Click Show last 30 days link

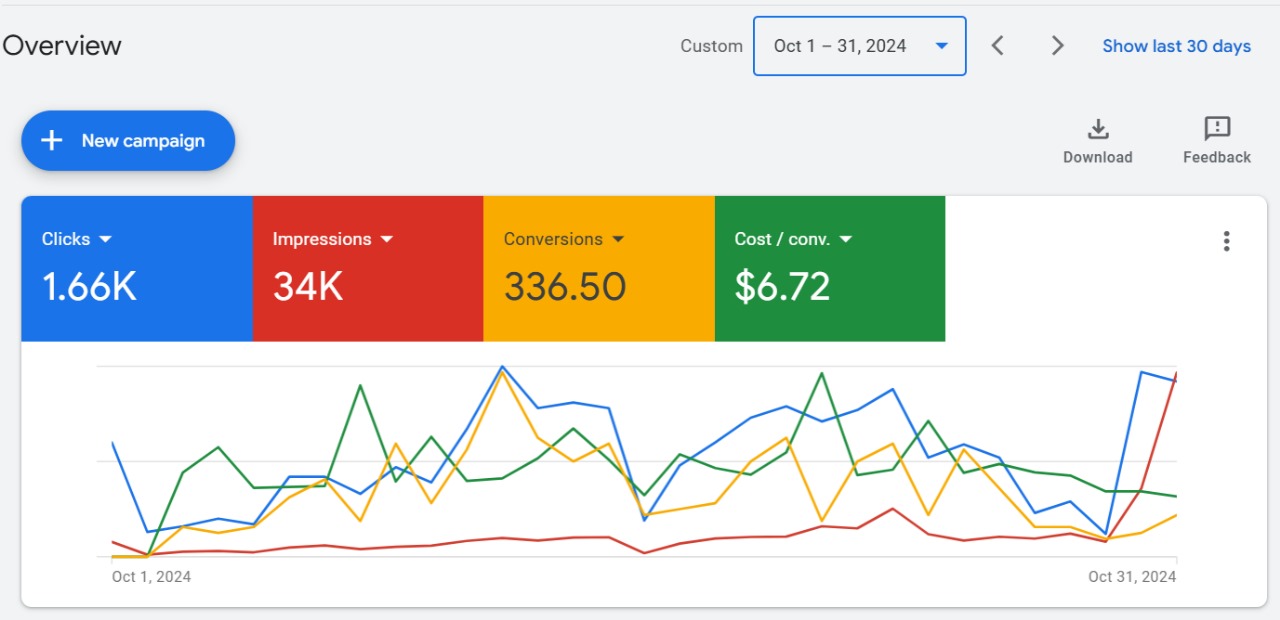tap(1177, 46)
